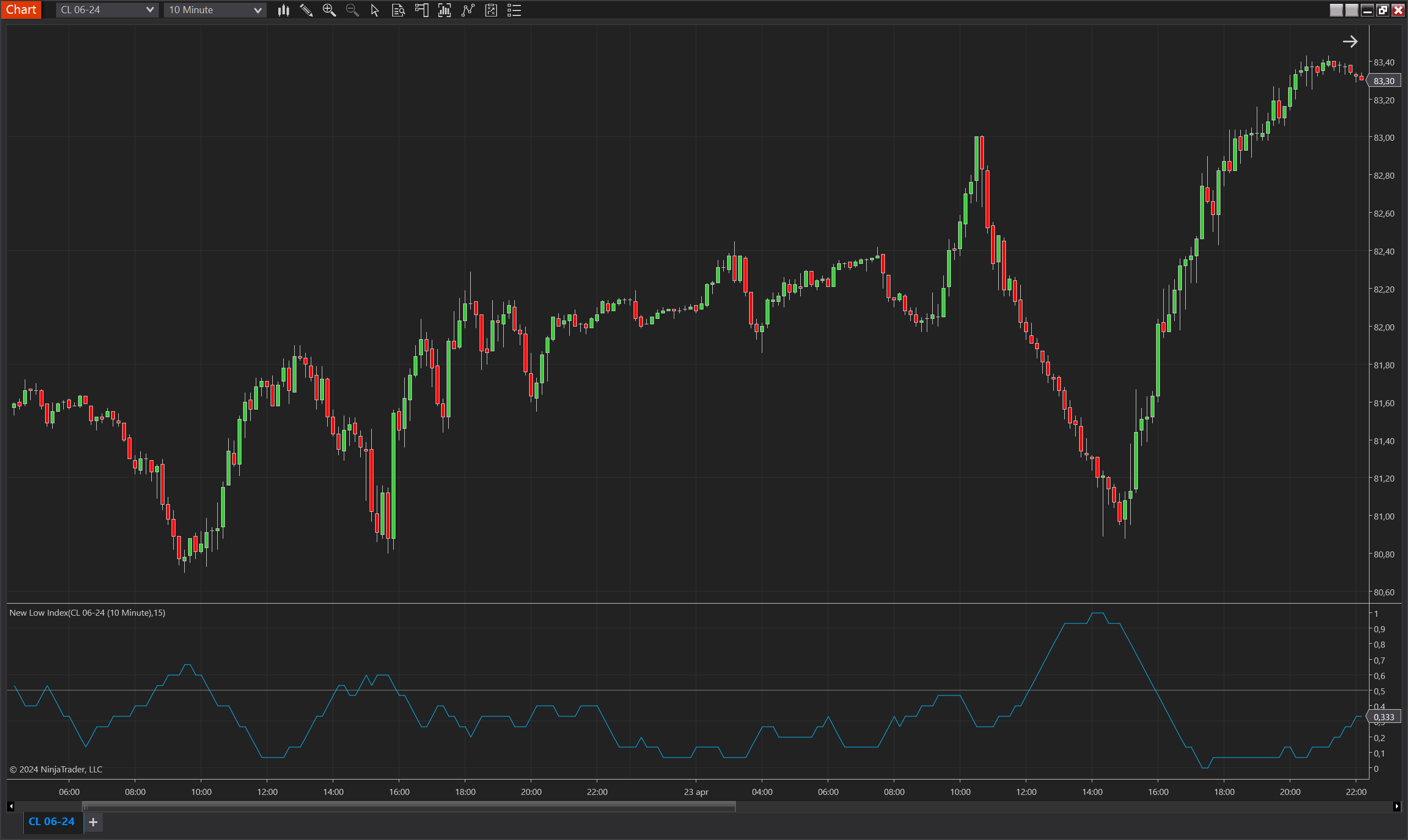Toggle the chart trader icon
This screenshot has height=840, width=1408.
421,10
